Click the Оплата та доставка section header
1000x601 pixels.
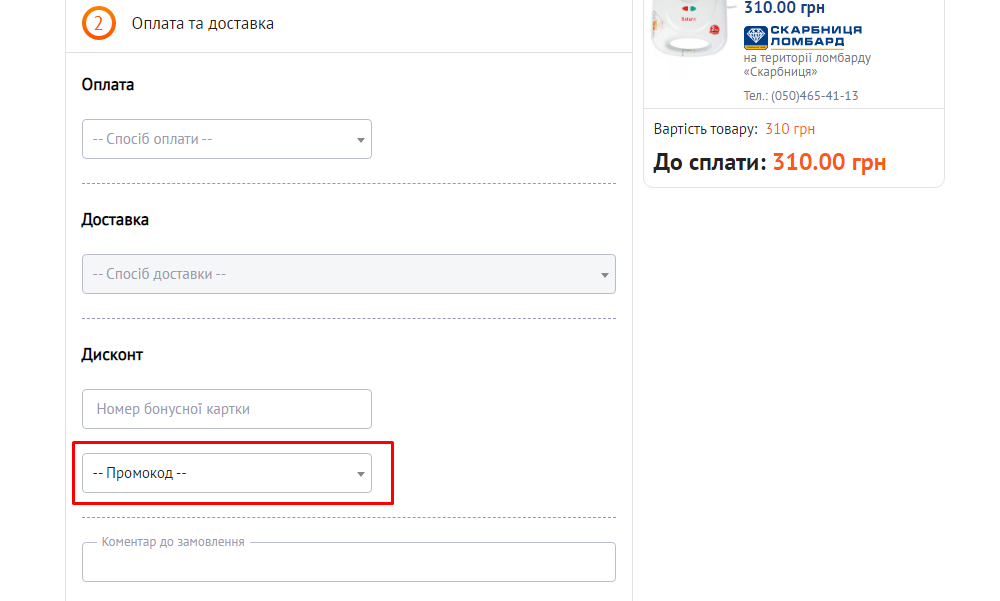203,23
